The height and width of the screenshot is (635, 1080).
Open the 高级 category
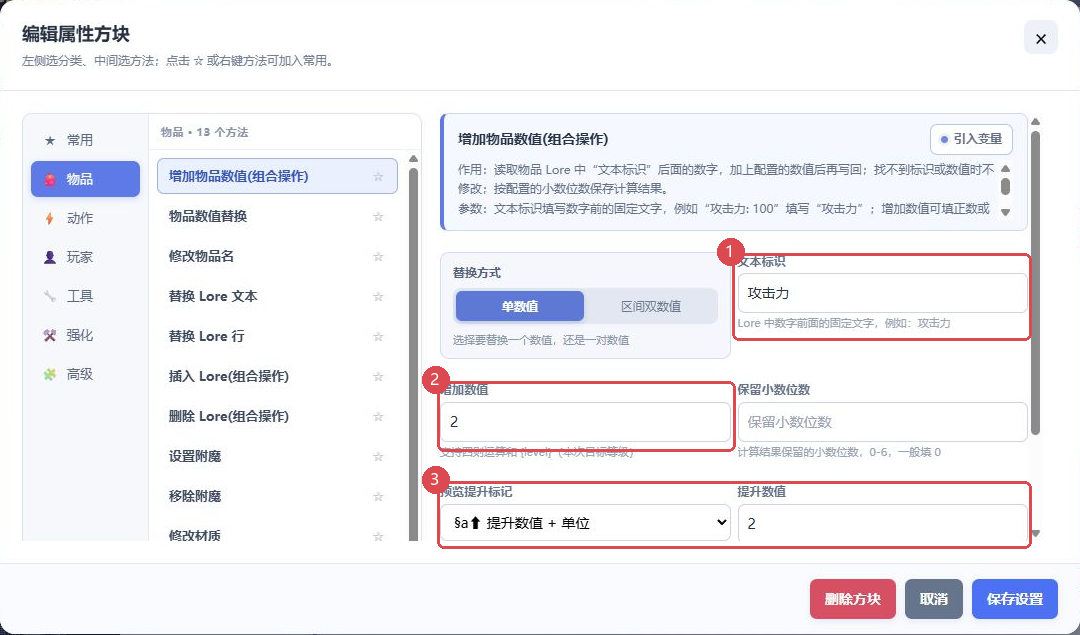coord(85,374)
